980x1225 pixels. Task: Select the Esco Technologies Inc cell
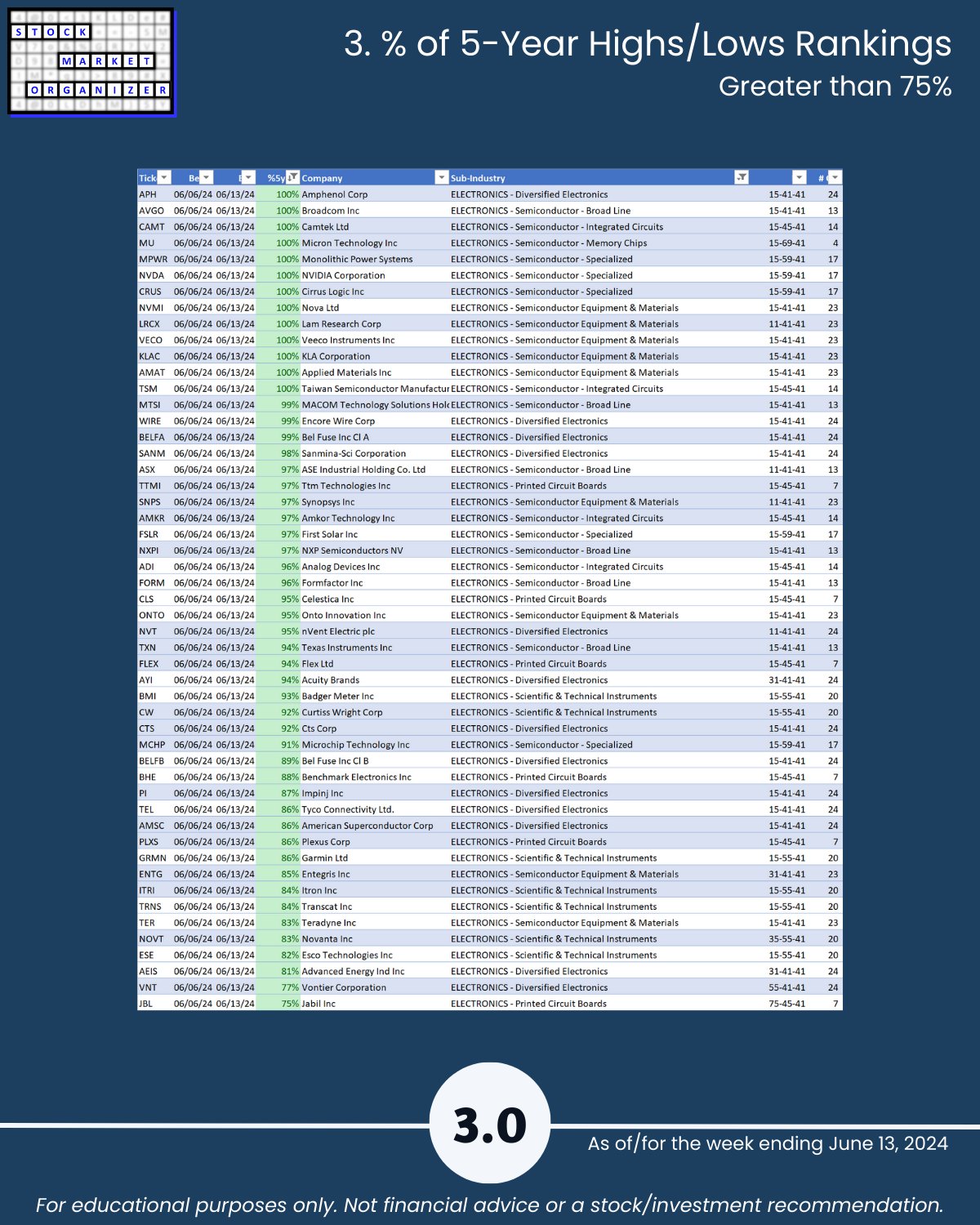(x=347, y=955)
